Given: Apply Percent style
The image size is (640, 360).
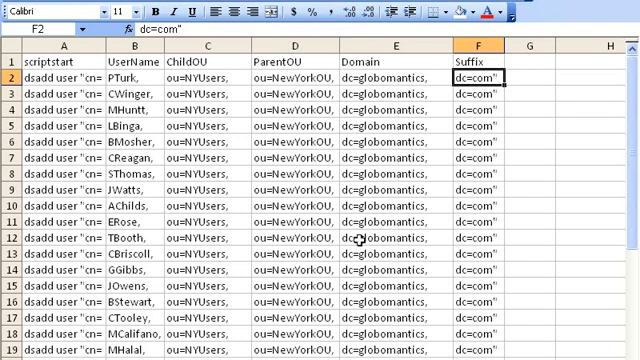Looking at the screenshot, I should pyautogui.click(x=312, y=12).
